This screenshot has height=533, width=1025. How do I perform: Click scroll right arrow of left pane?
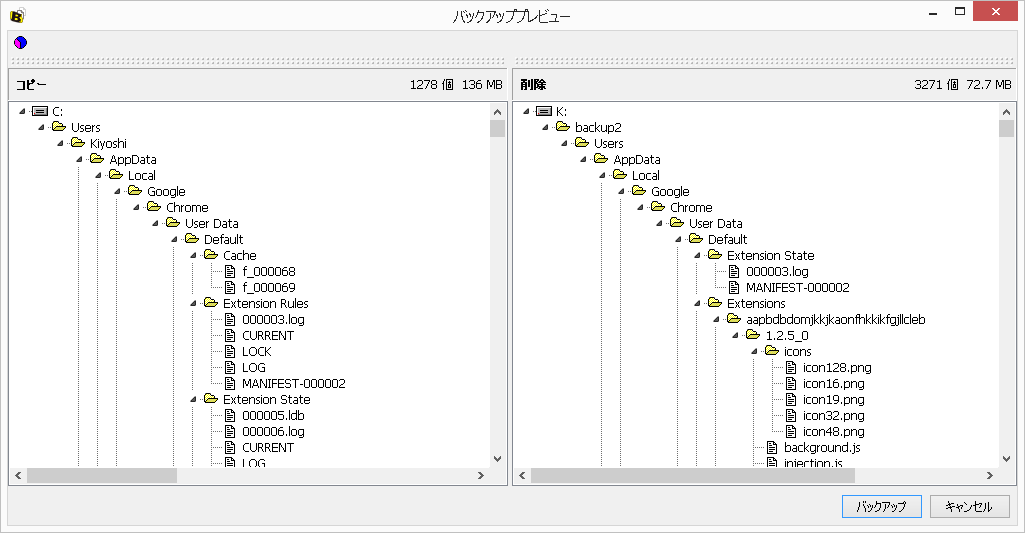pyautogui.click(x=481, y=475)
